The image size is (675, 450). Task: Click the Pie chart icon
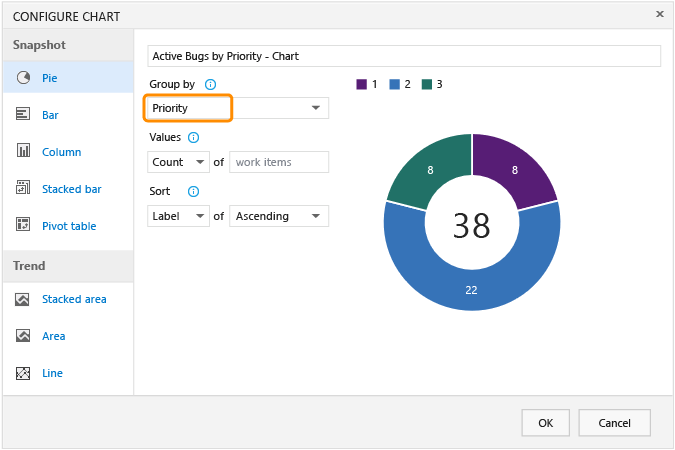(x=23, y=78)
